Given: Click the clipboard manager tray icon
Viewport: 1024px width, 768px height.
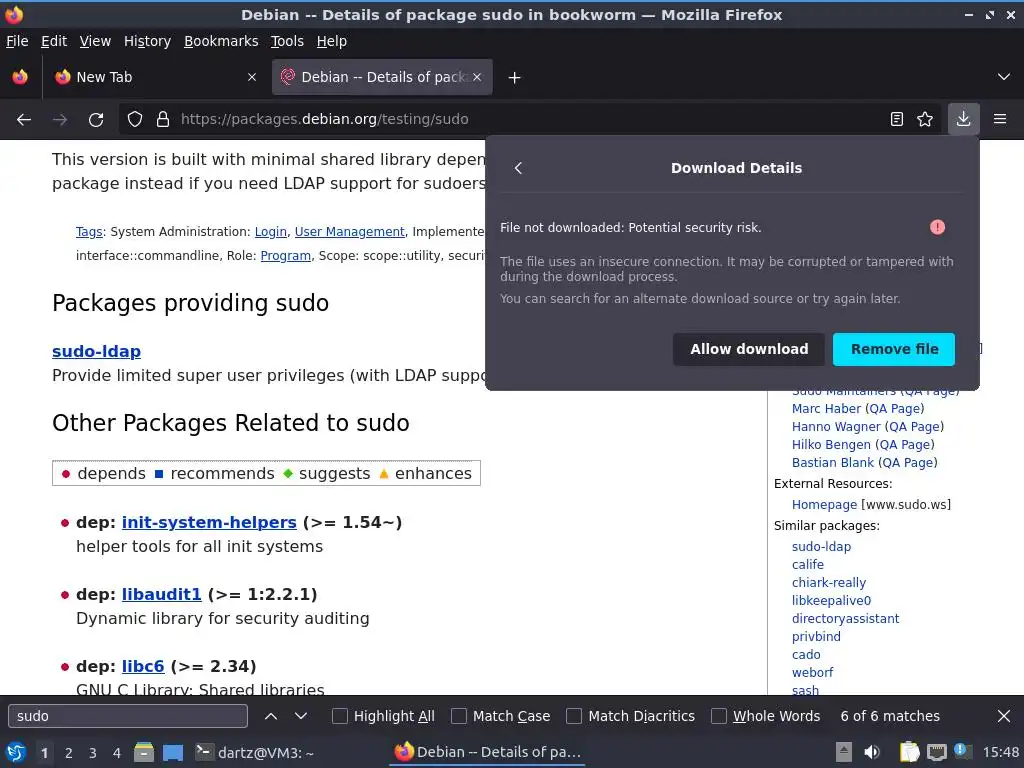Looking at the screenshot, I should click(x=909, y=752).
